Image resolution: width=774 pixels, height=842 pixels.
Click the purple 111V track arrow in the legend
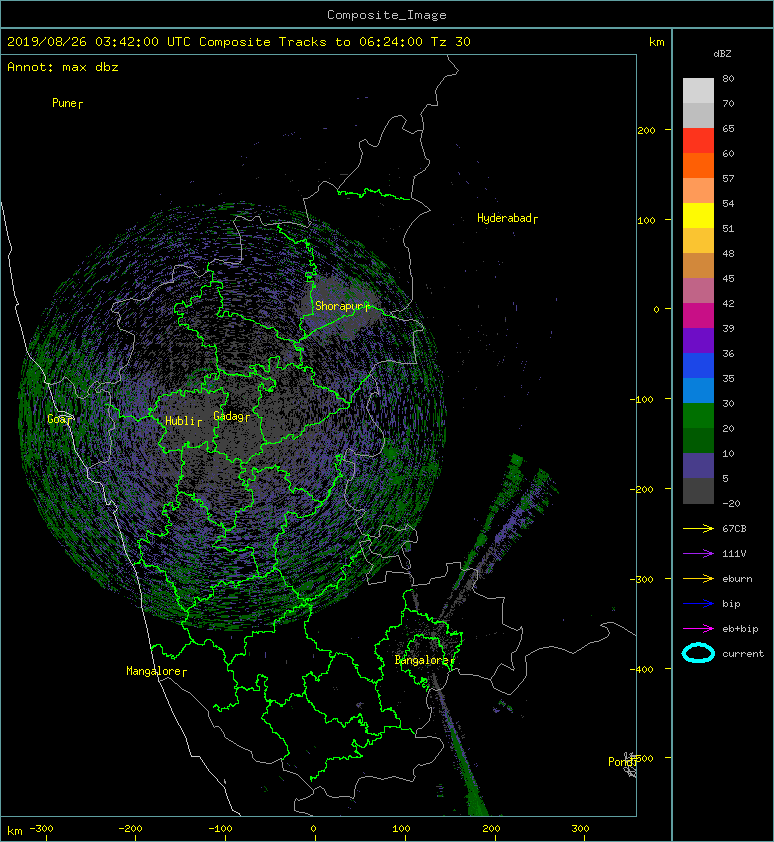(x=698, y=554)
